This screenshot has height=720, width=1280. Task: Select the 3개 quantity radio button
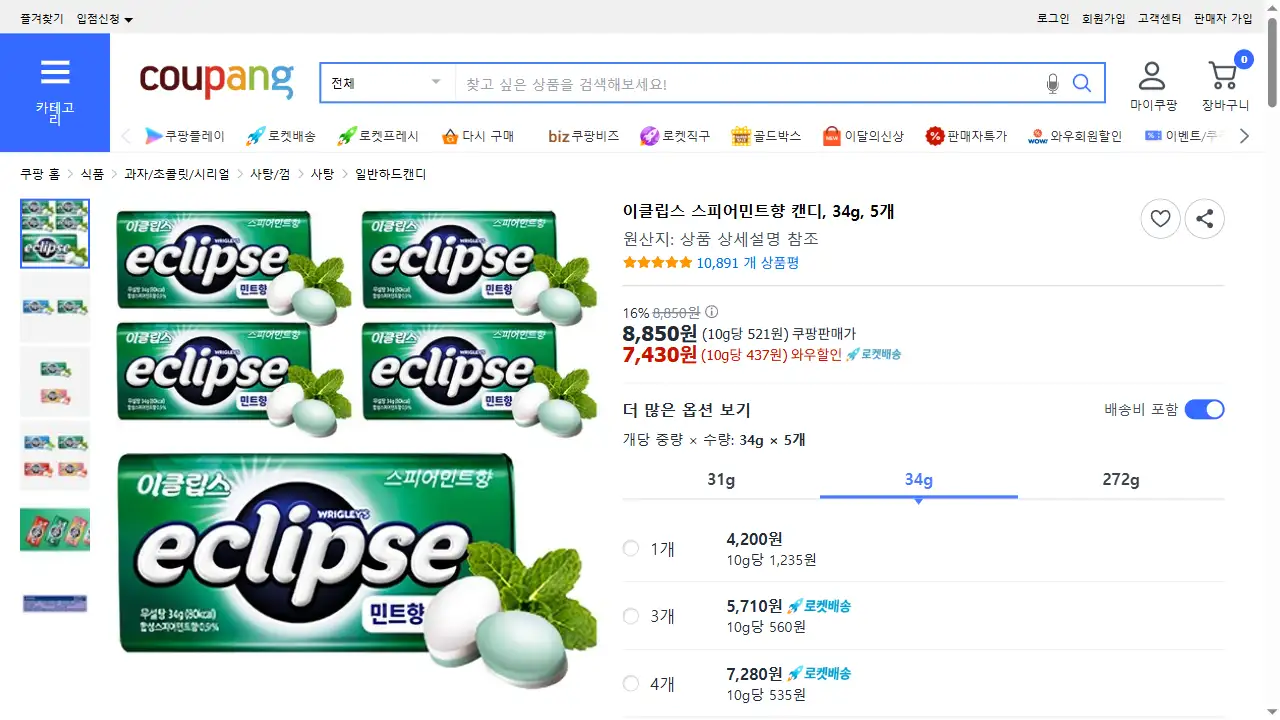[x=631, y=616]
